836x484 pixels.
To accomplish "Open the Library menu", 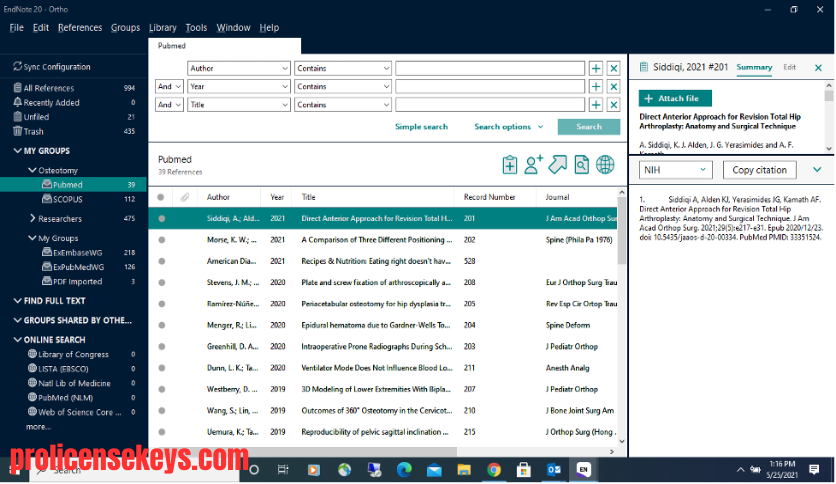I will 163,28.
